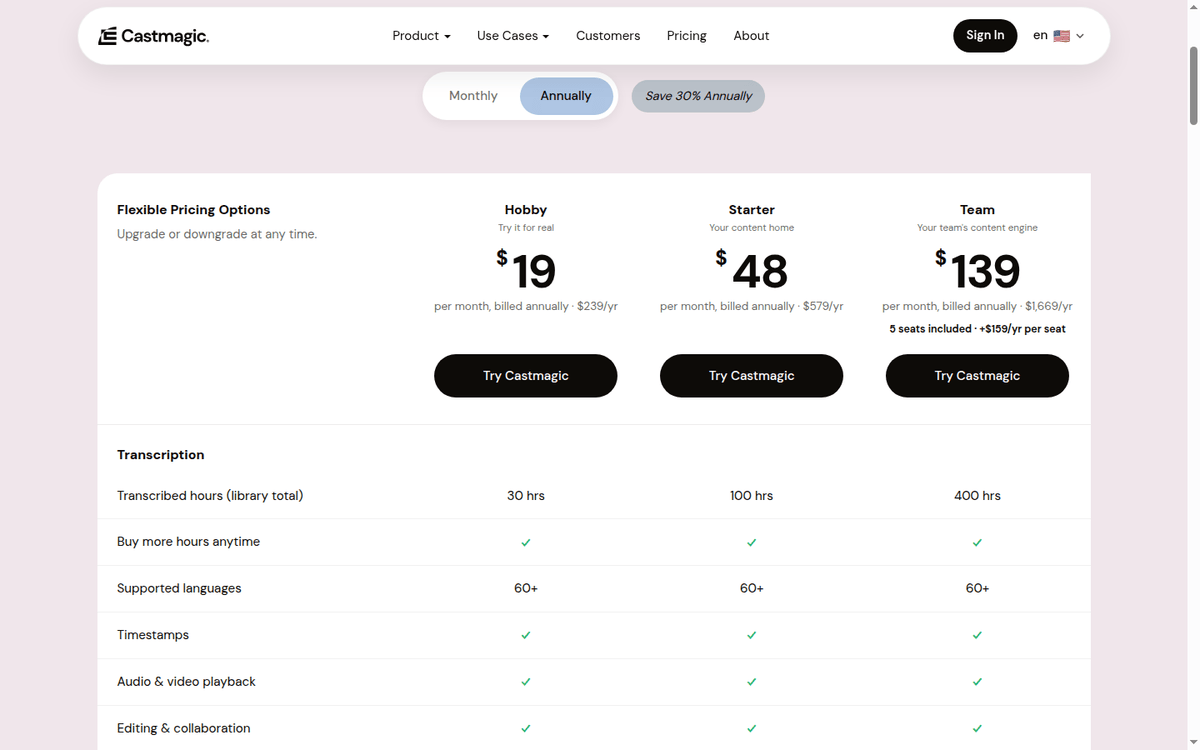Click the Starter checkmark in Timestamps row

[752, 635]
